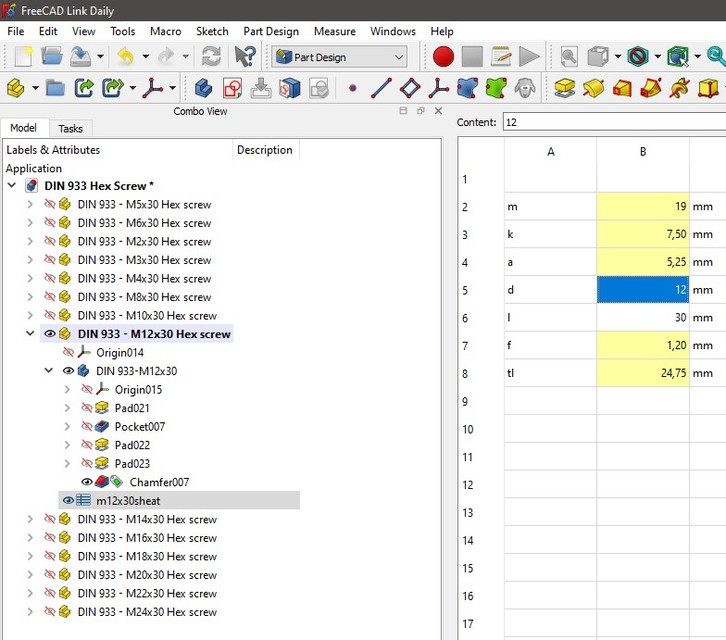Expand the Pad021 tree node
This screenshot has width=726, height=640.
point(67,408)
